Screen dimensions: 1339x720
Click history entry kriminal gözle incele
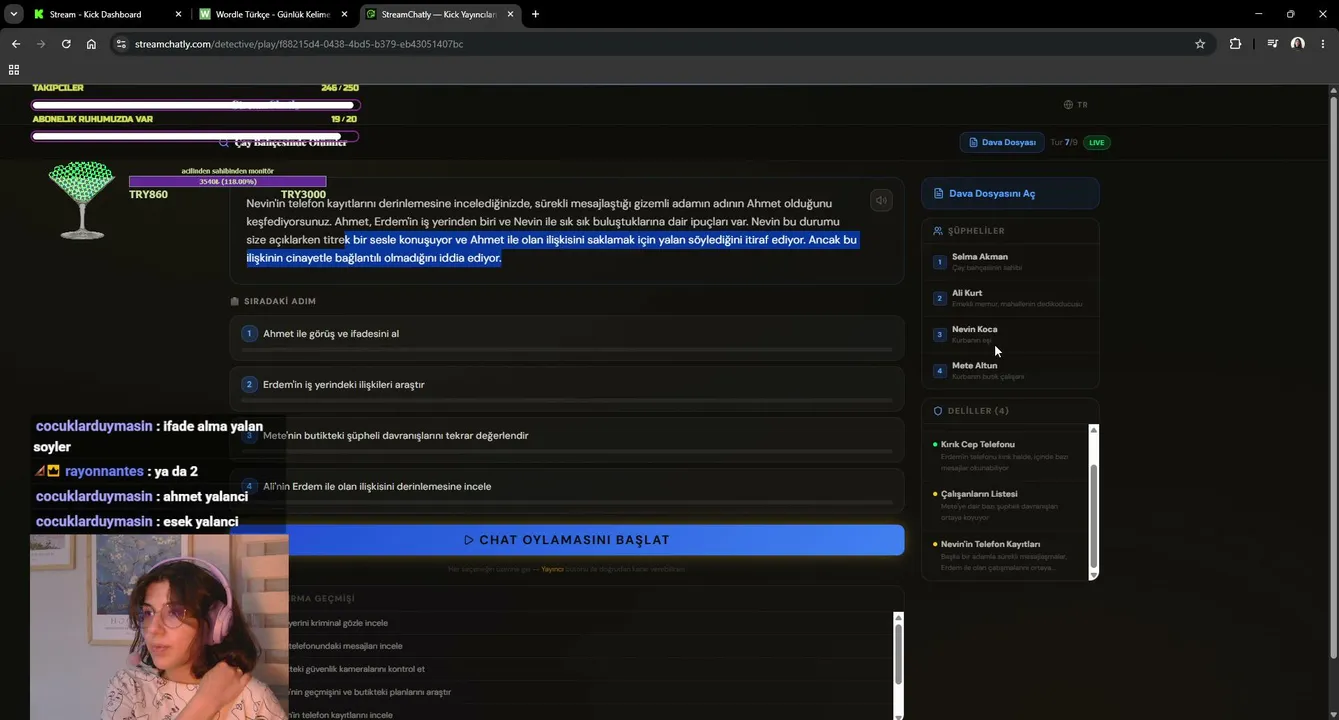338,623
